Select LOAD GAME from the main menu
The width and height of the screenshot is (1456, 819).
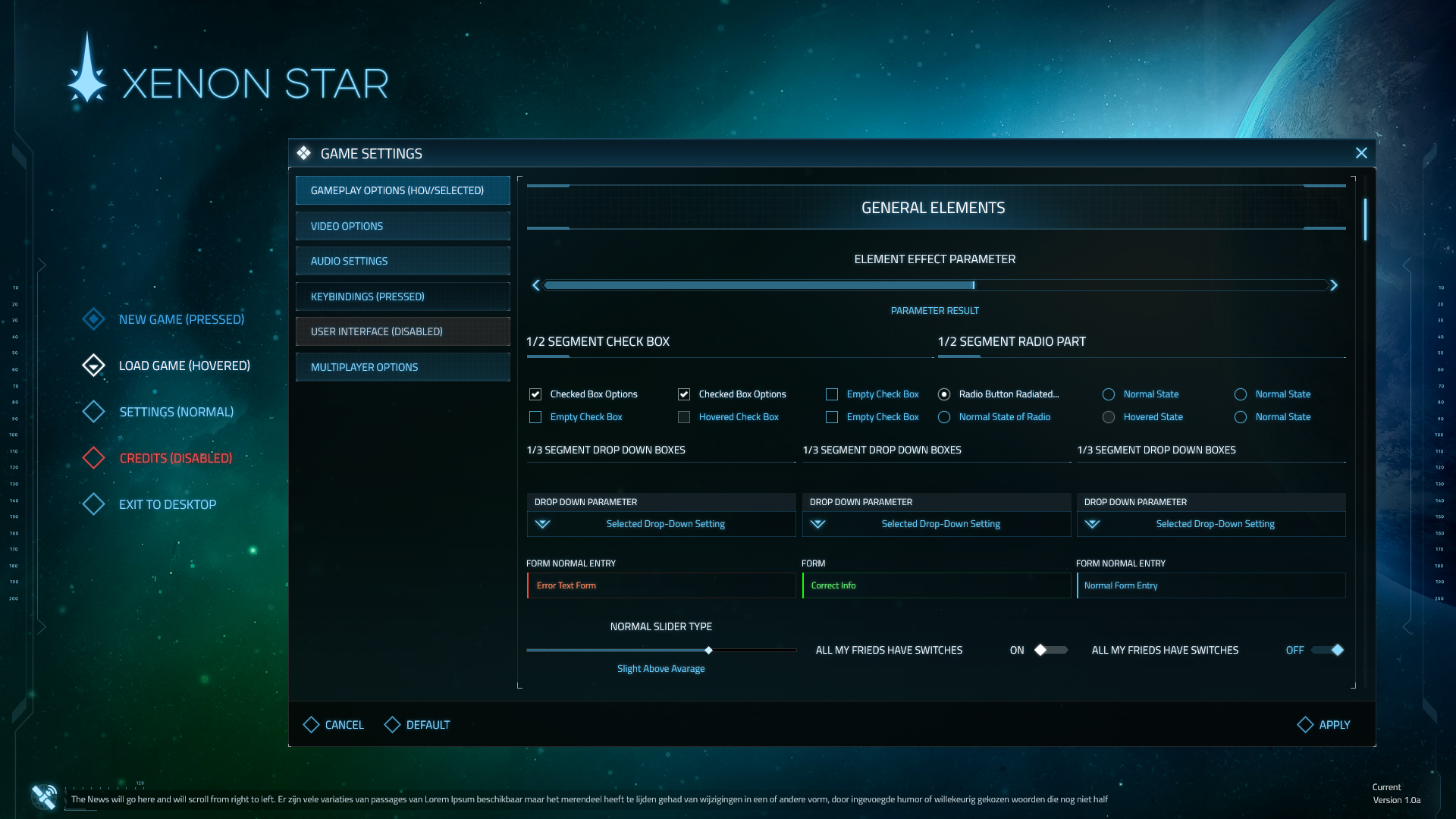click(184, 365)
